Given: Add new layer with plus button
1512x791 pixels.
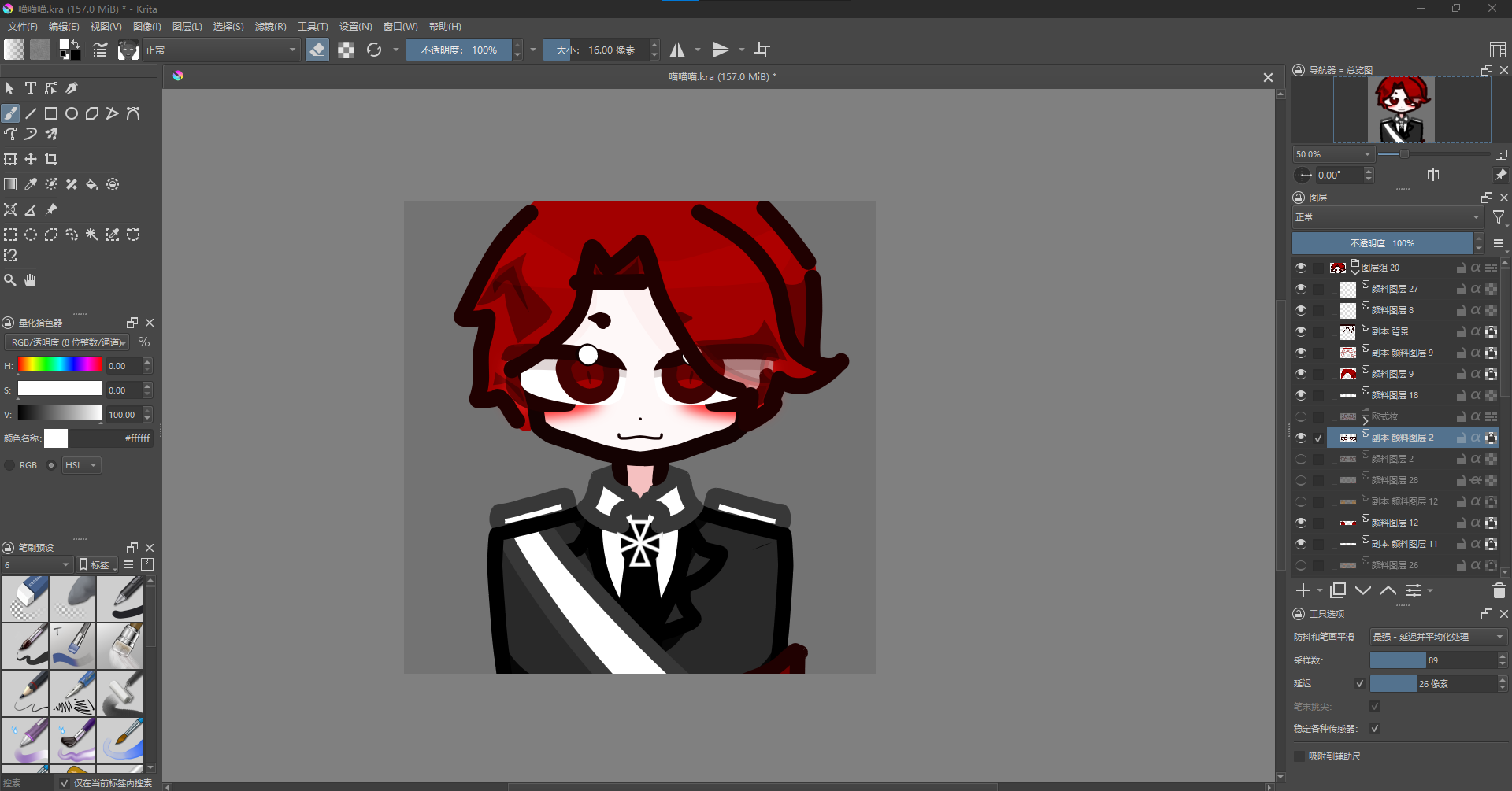Looking at the screenshot, I should [x=1303, y=590].
